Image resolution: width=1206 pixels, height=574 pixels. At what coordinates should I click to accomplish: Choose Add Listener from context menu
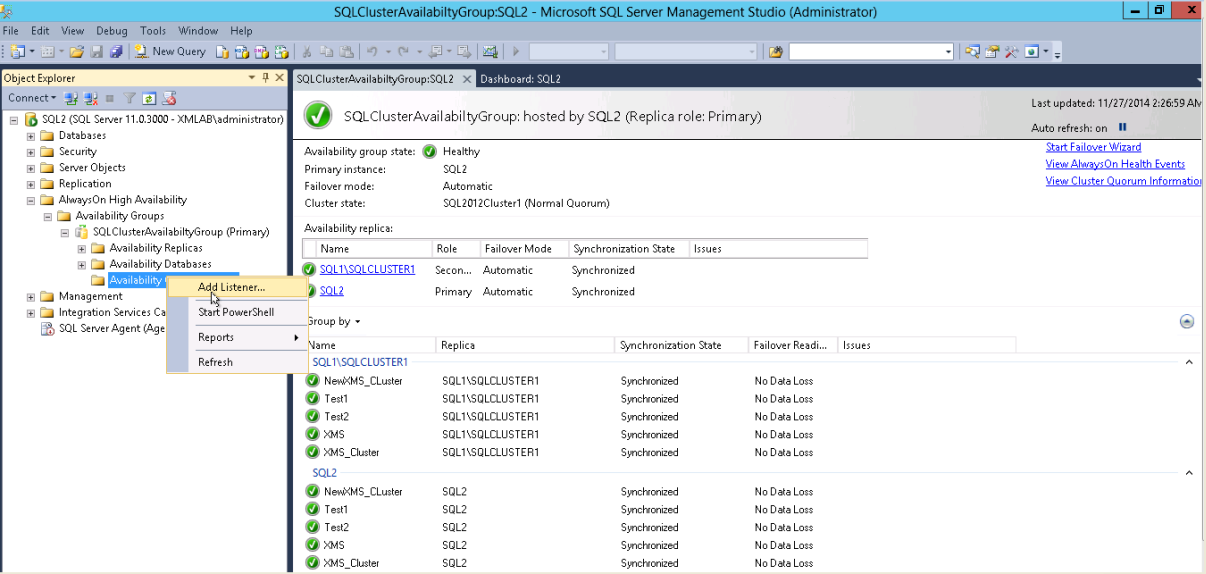coord(231,287)
